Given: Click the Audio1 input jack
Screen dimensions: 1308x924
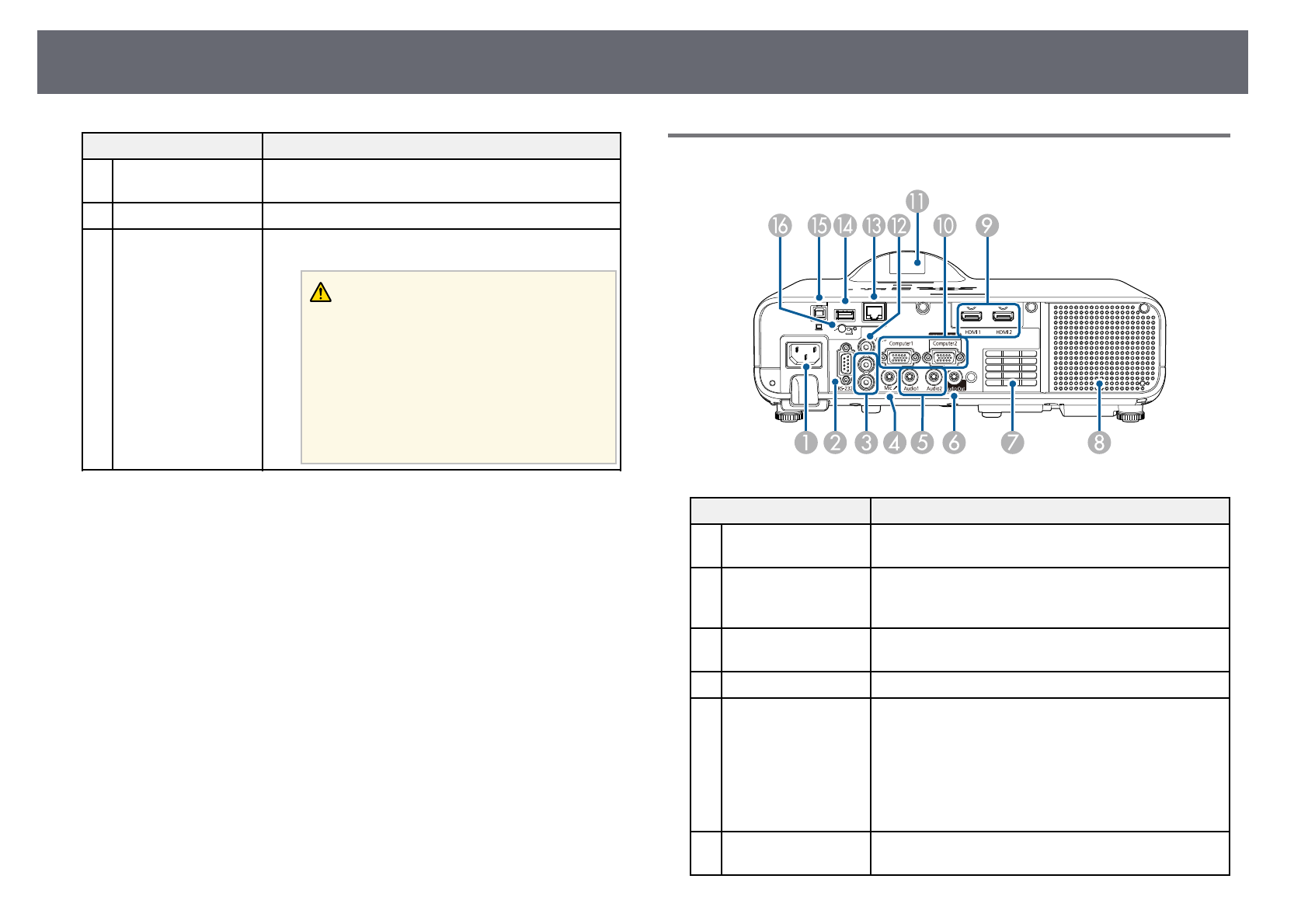Looking at the screenshot, I should click(x=910, y=378).
